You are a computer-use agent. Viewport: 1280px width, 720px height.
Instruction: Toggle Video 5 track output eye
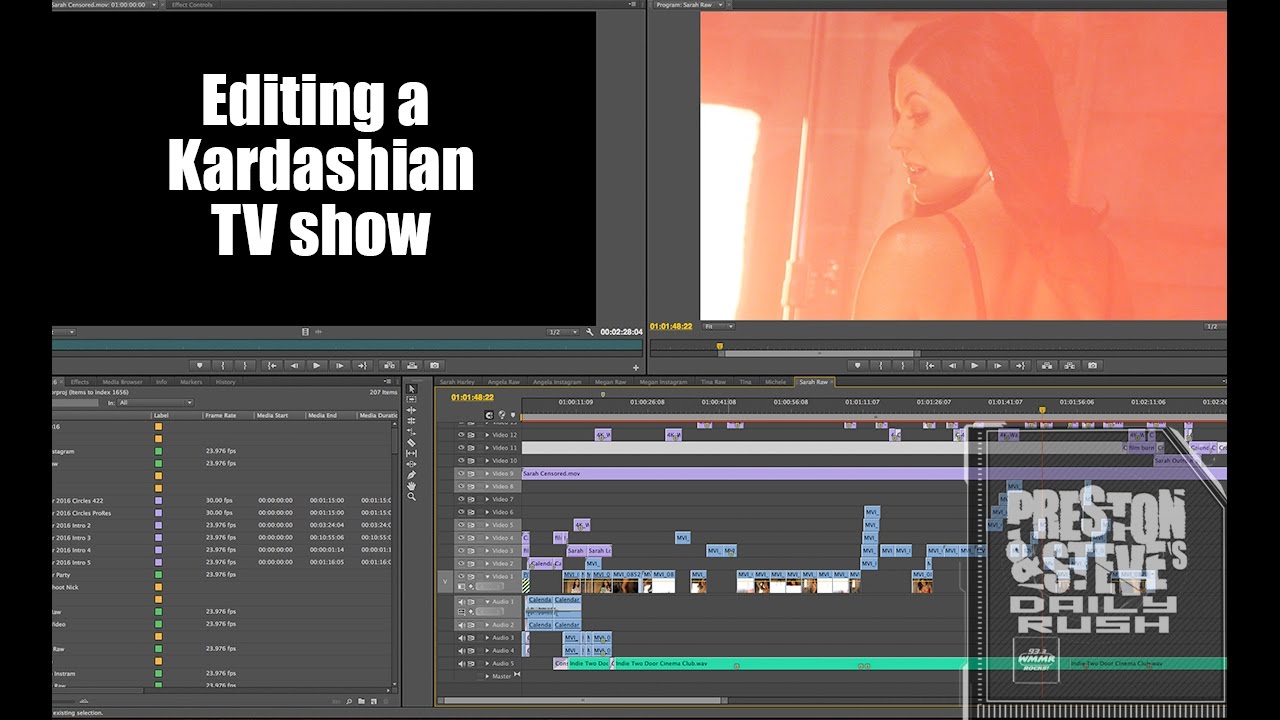click(x=462, y=525)
